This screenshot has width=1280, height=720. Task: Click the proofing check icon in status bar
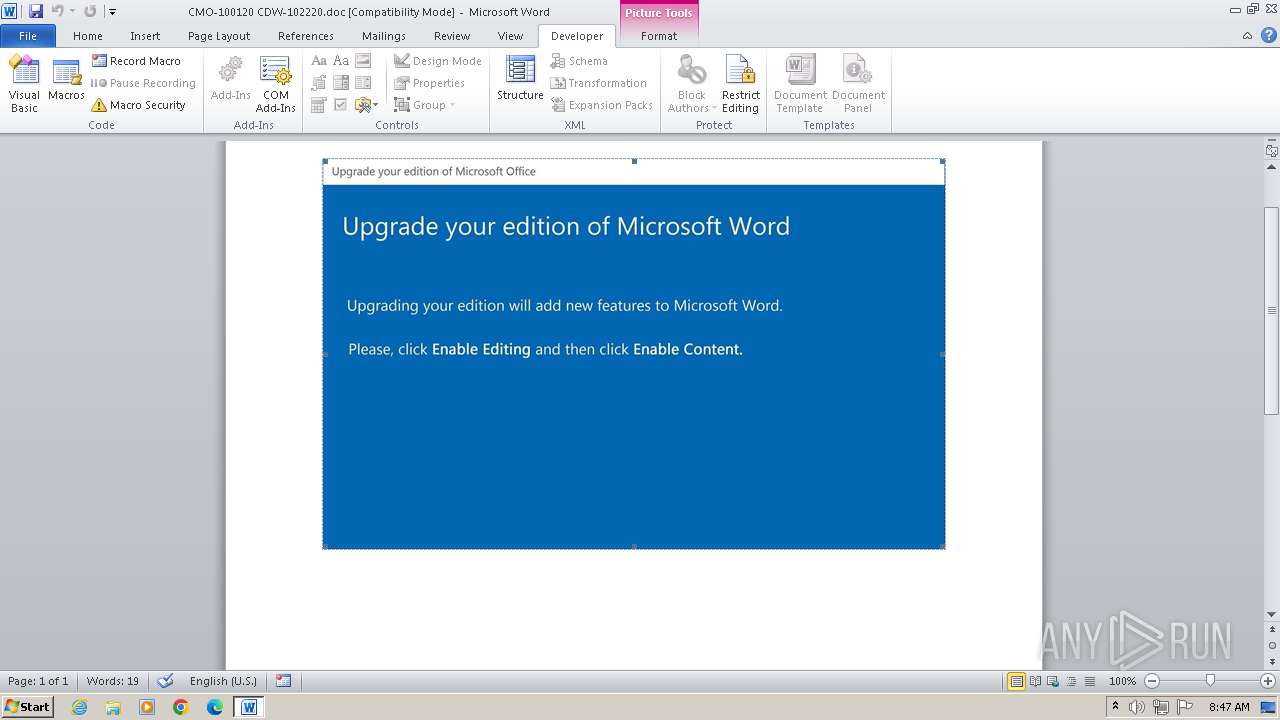[x=165, y=681]
